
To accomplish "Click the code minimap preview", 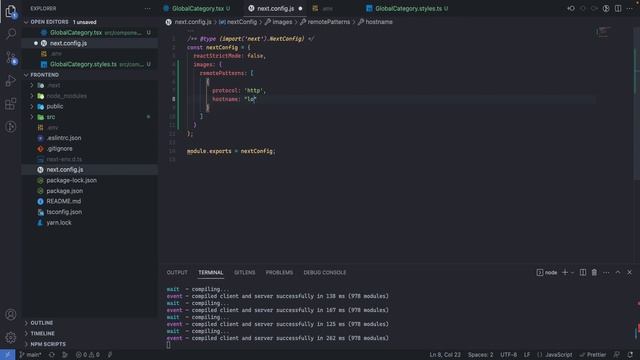I will 603,32.
